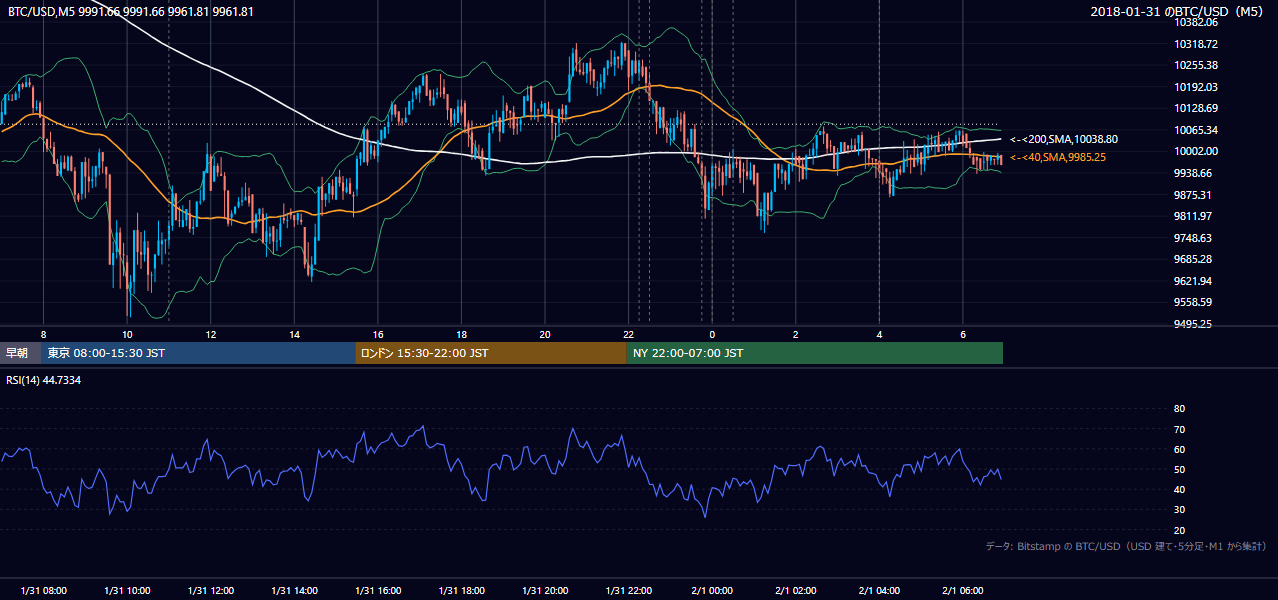Viewport: 1278px width, 600px height.
Task: Click the 2/1 06:00 date label
Action: 963,591
